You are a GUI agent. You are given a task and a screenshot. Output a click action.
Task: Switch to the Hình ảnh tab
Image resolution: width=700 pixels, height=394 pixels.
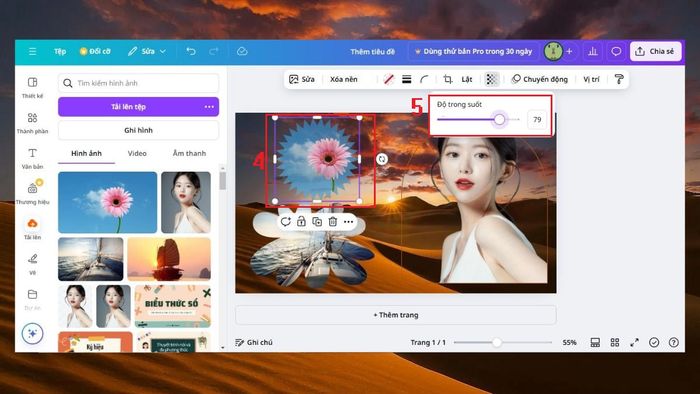tap(87, 153)
